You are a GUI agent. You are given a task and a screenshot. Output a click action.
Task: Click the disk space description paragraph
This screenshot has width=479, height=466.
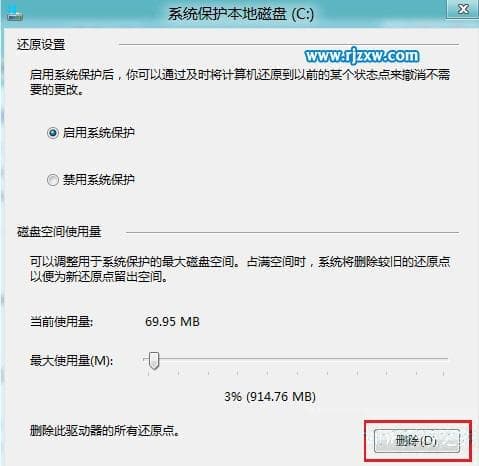tap(240, 269)
